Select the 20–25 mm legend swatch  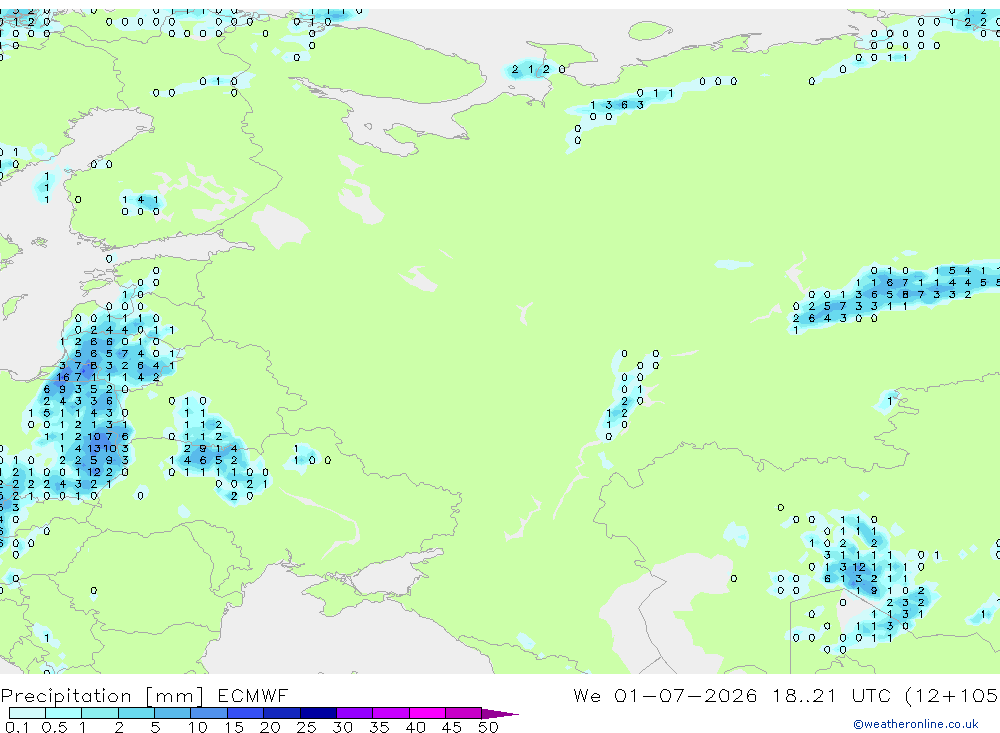pyautogui.click(x=281, y=713)
